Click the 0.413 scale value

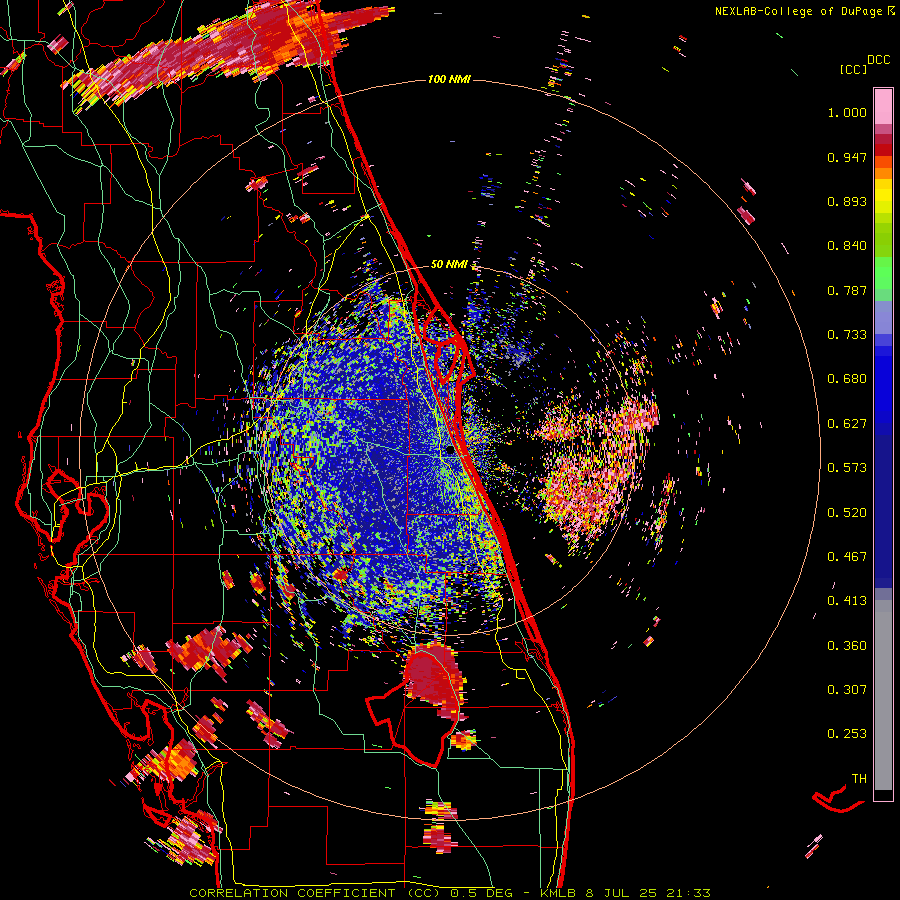(x=847, y=601)
